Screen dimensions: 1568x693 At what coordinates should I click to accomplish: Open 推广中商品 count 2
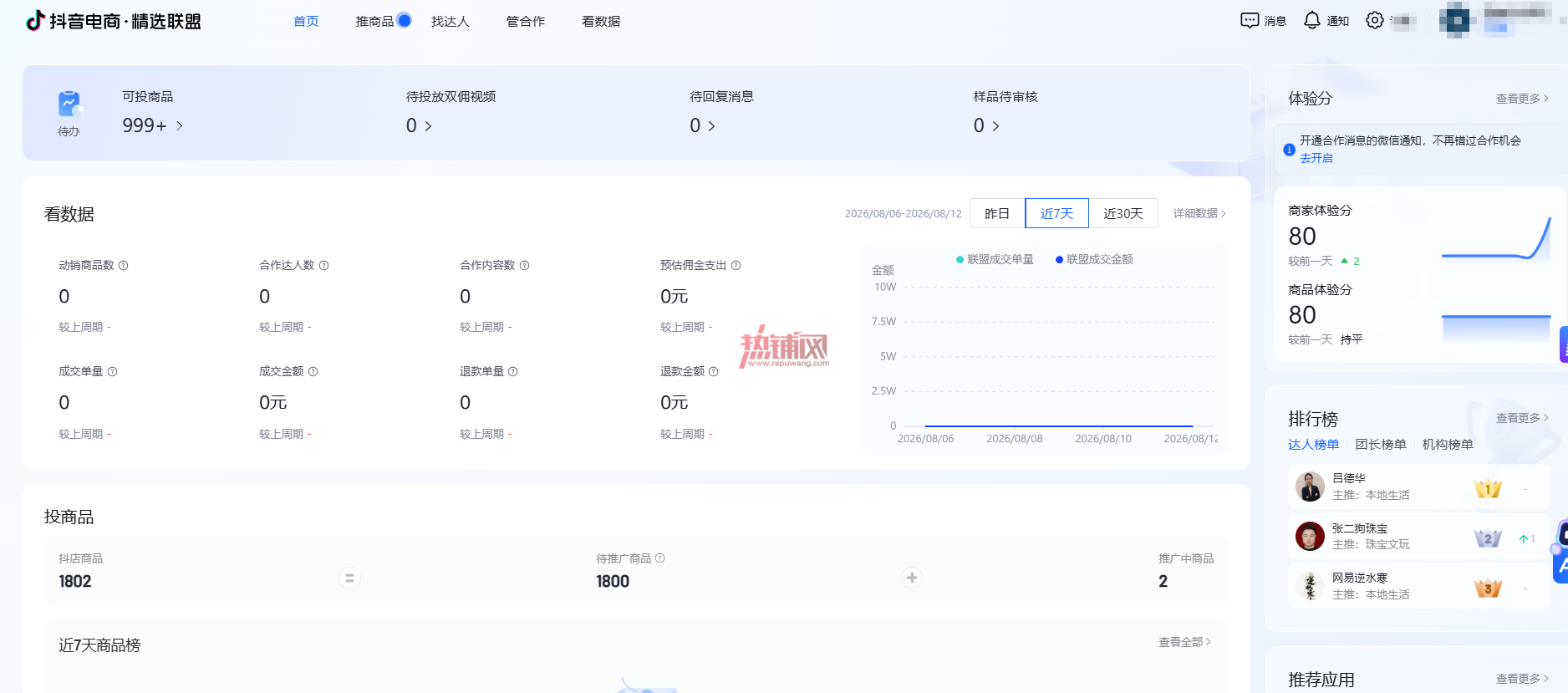click(x=1163, y=582)
